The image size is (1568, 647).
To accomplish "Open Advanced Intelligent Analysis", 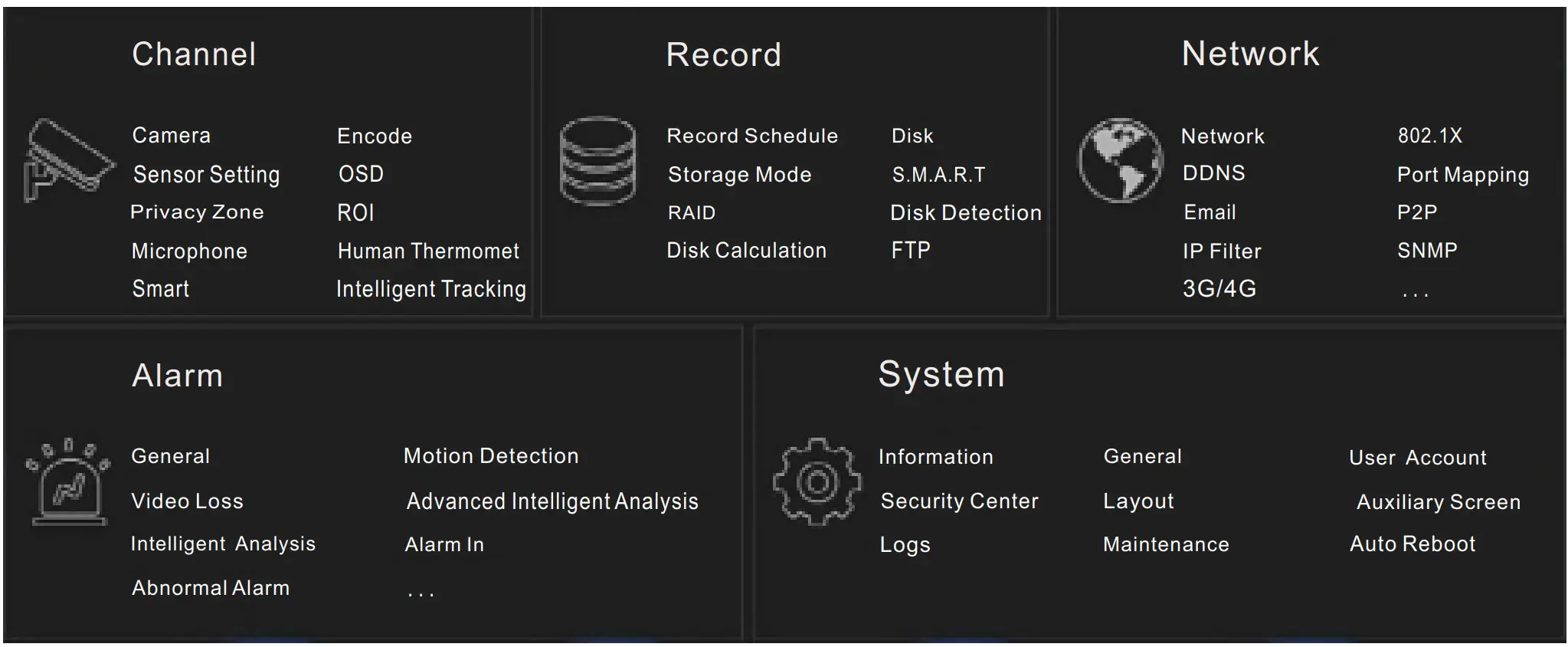I will click(552, 501).
